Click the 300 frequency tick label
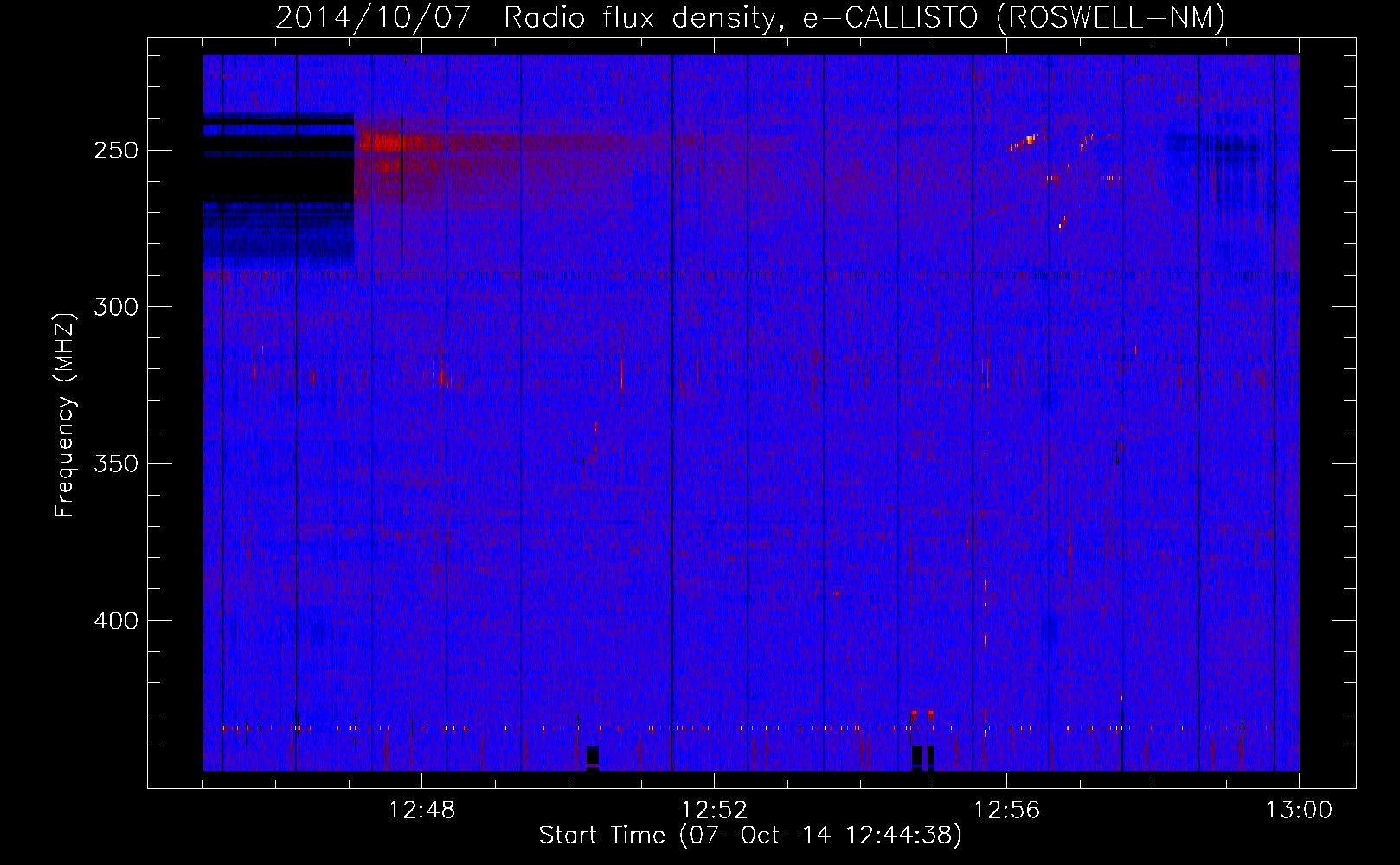Image resolution: width=1400 pixels, height=865 pixels. 116,307
